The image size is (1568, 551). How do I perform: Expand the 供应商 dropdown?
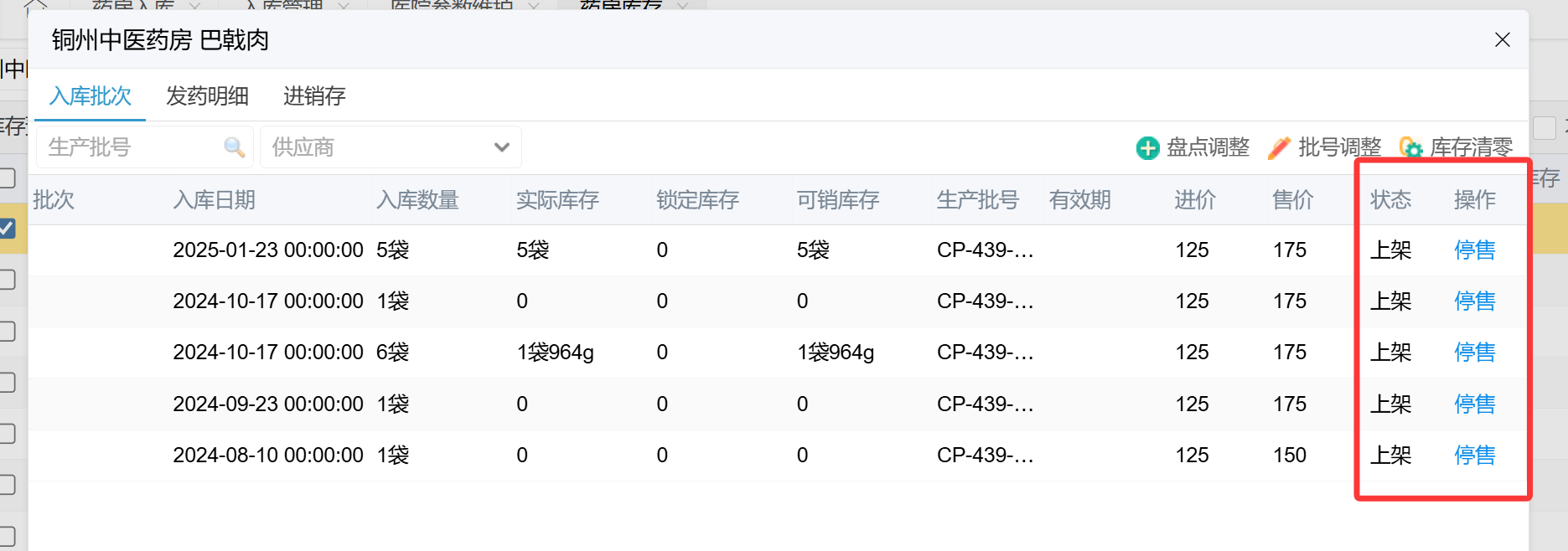(501, 147)
